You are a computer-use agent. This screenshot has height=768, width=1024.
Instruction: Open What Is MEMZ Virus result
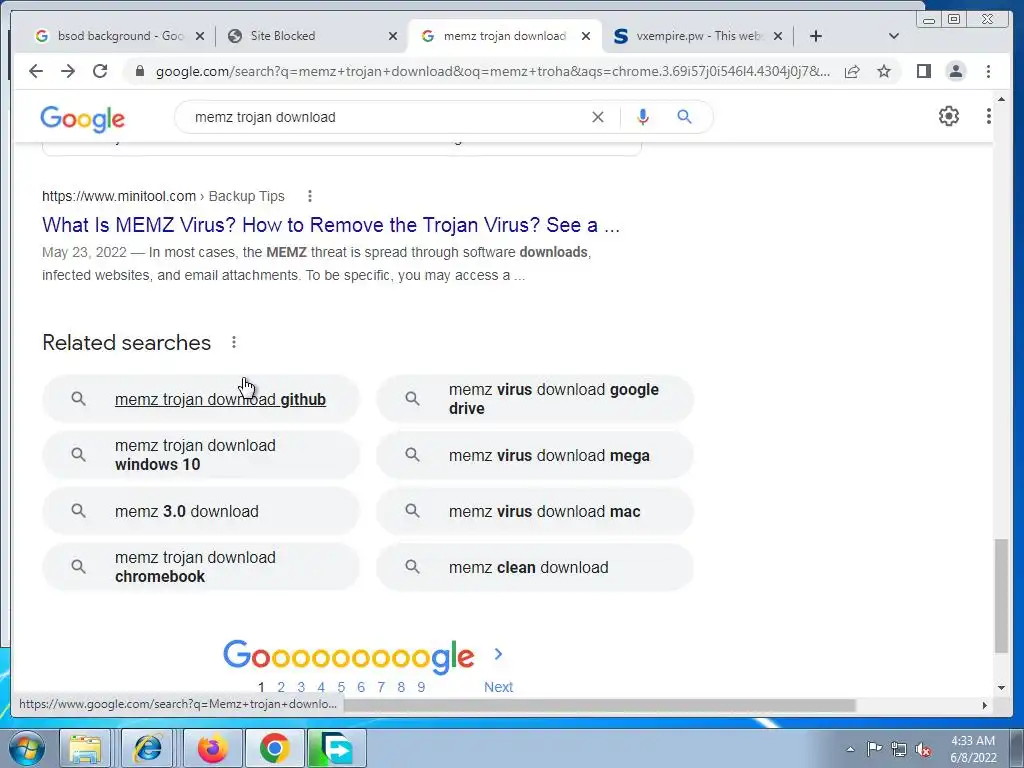(331, 225)
